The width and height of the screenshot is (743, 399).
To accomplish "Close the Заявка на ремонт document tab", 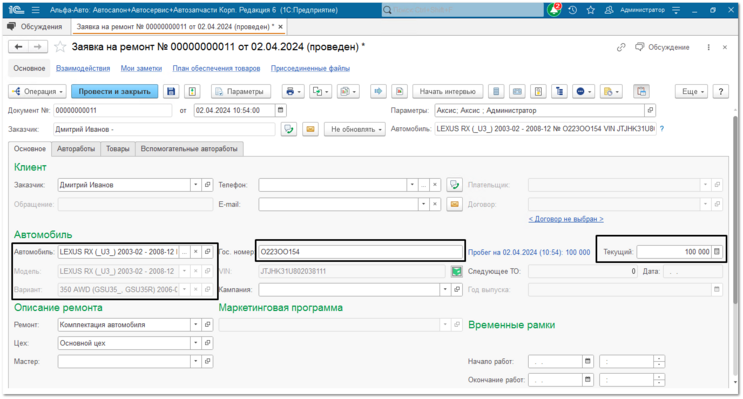I will click(281, 27).
